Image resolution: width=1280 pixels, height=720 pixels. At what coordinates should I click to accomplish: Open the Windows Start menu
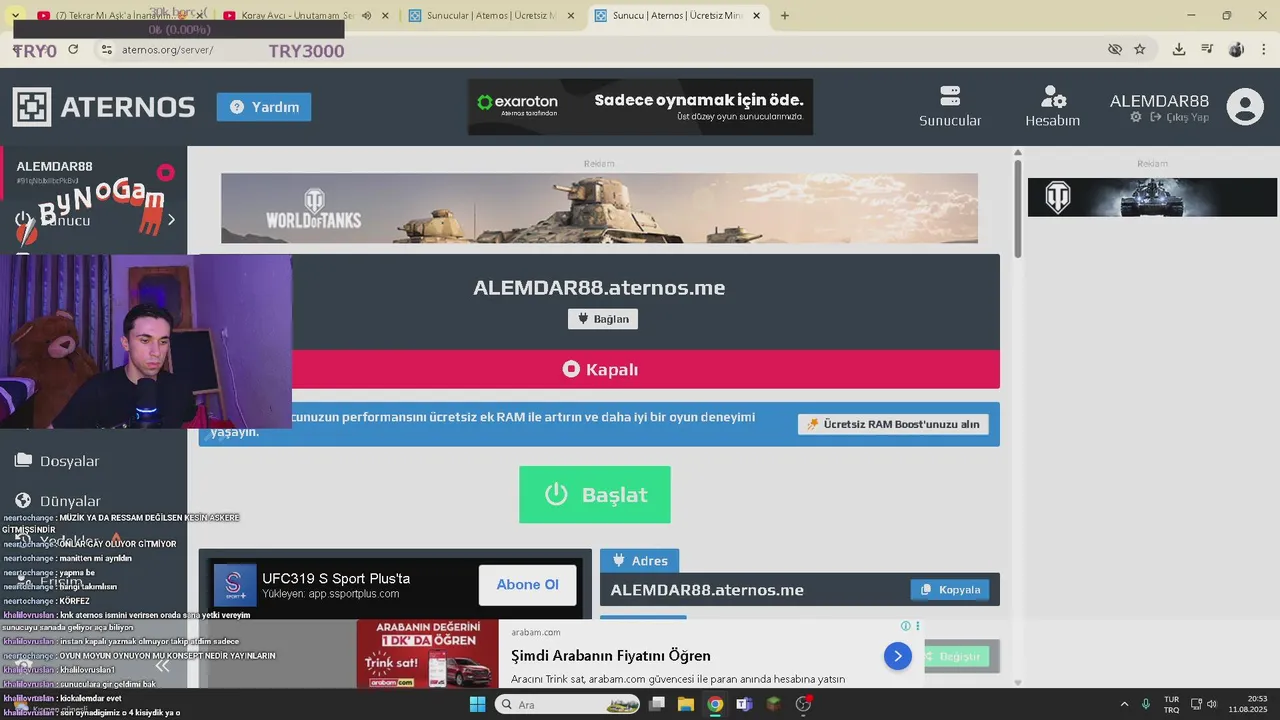pos(477,704)
